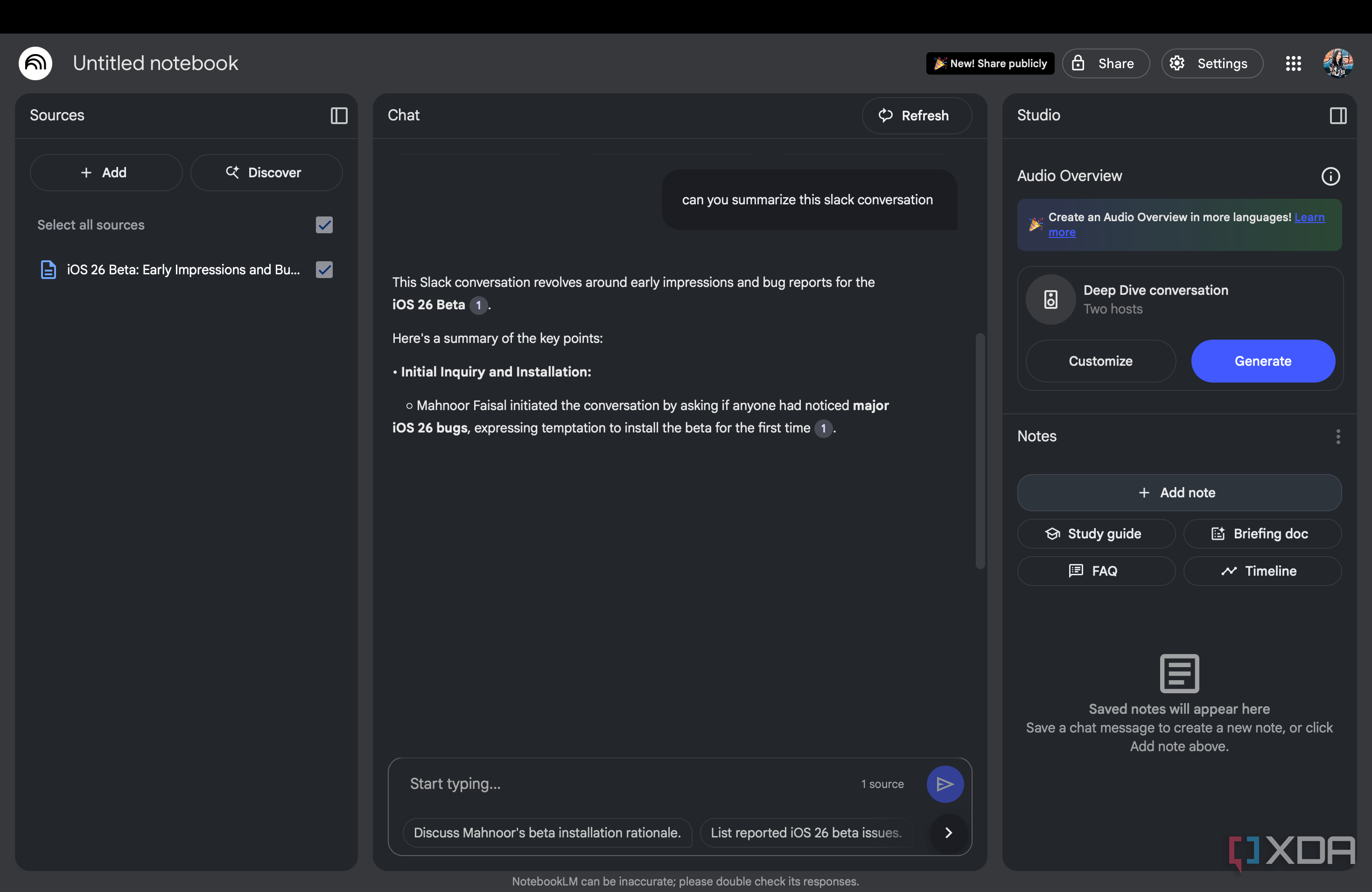Rename the Untitled notebook title

tap(156, 63)
